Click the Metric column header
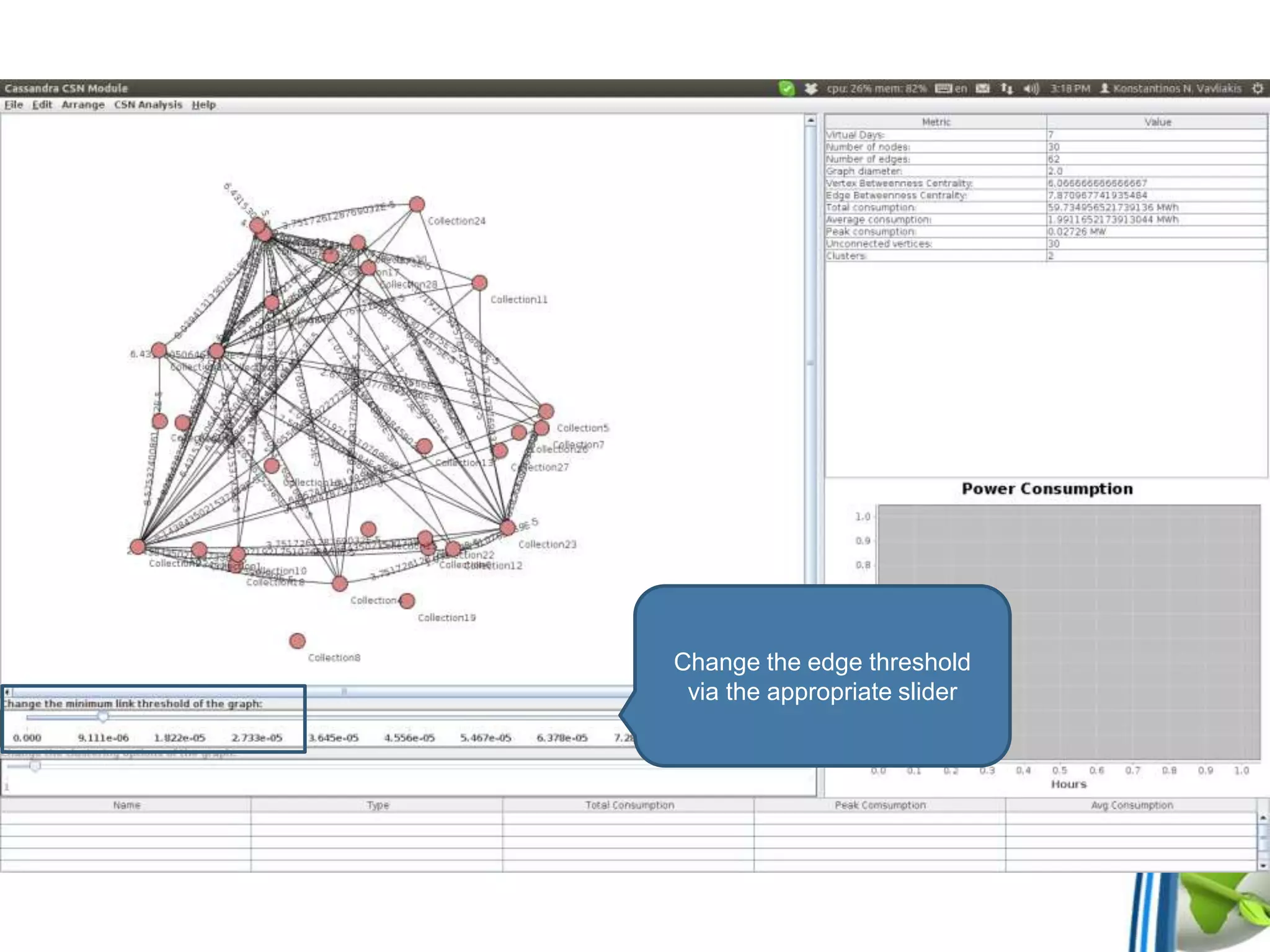This screenshot has width=1270, height=952. (936, 122)
